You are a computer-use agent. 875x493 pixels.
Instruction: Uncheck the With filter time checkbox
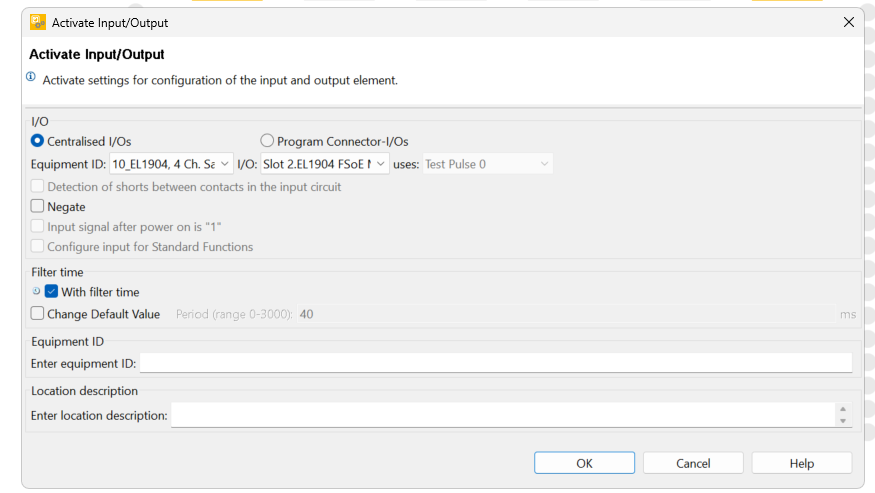click(51, 291)
